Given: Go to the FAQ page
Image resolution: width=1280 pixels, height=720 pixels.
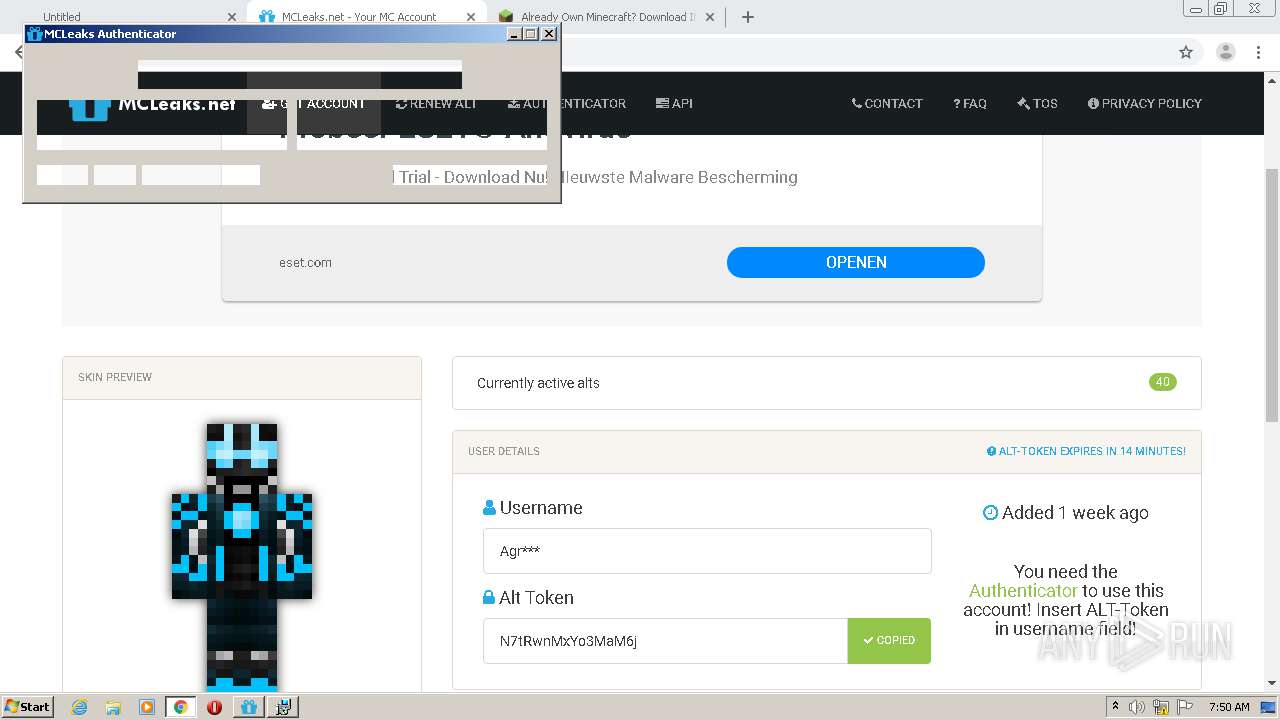Looking at the screenshot, I should pyautogui.click(x=970, y=103).
